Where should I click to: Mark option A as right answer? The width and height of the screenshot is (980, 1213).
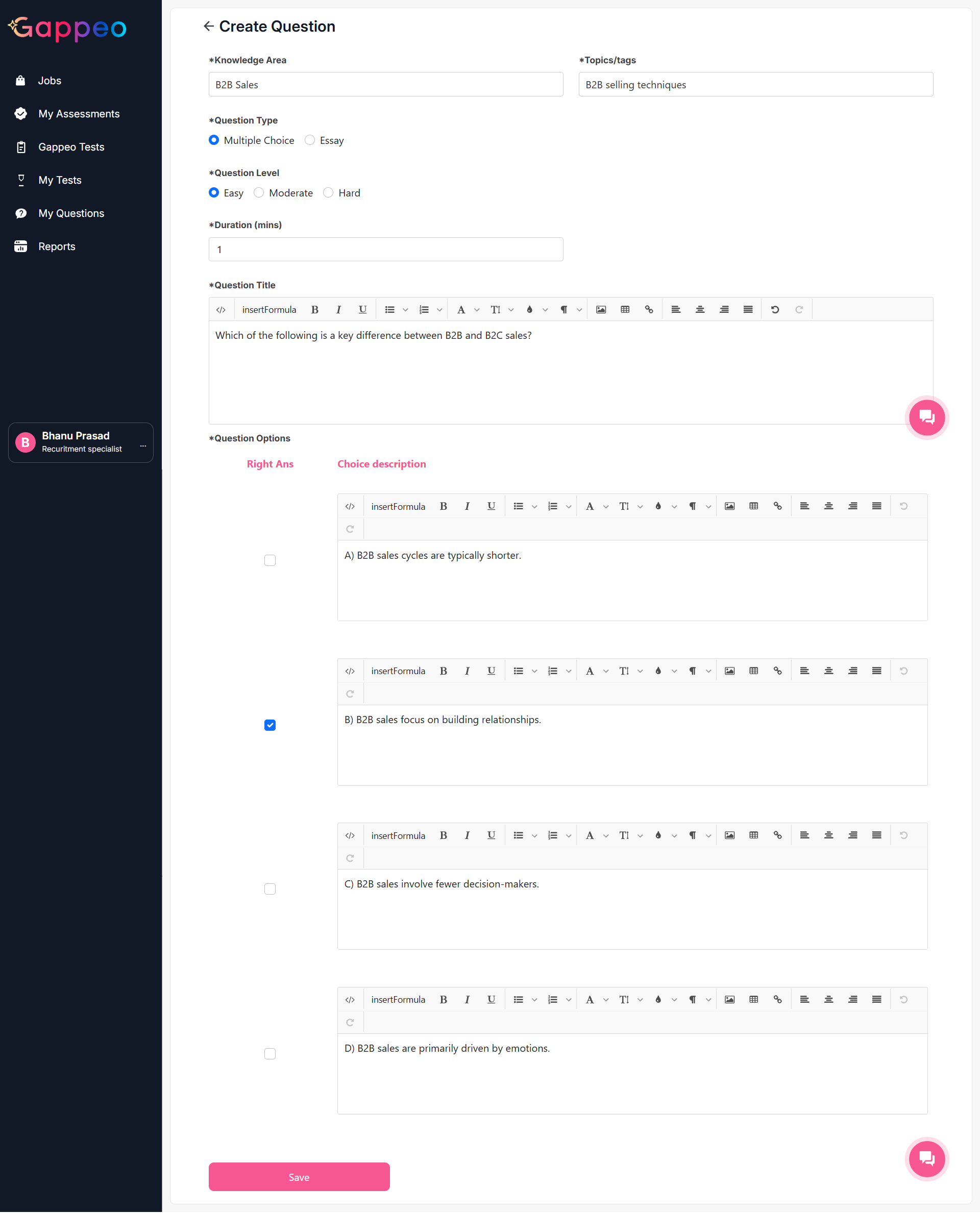(x=270, y=560)
